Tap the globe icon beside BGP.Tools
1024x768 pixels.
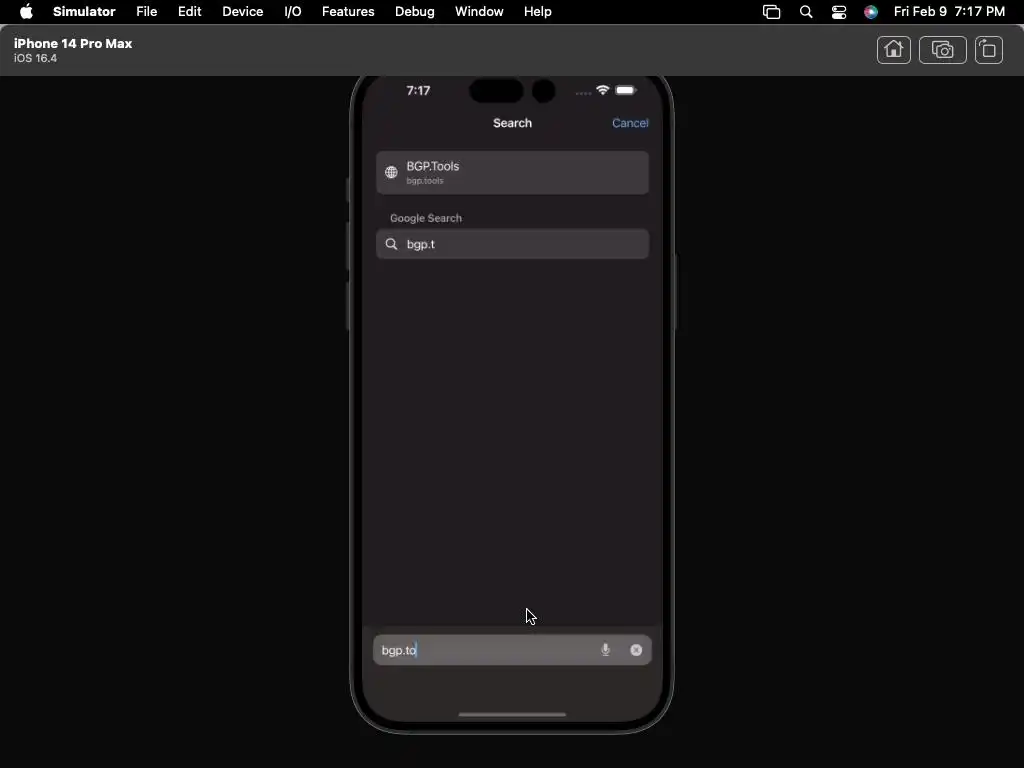tap(391, 172)
